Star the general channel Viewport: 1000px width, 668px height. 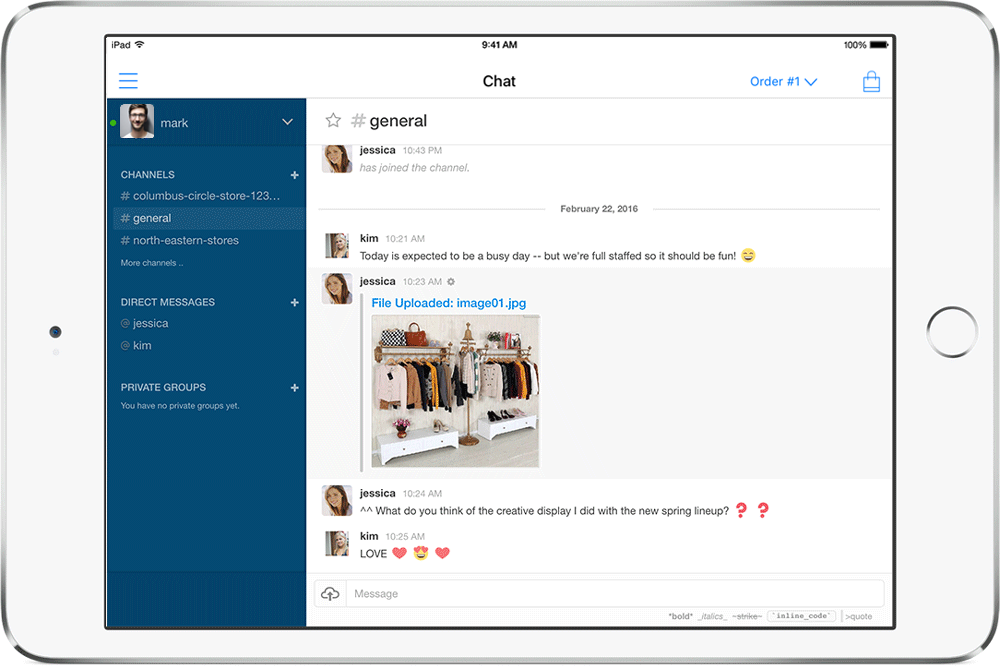point(333,120)
